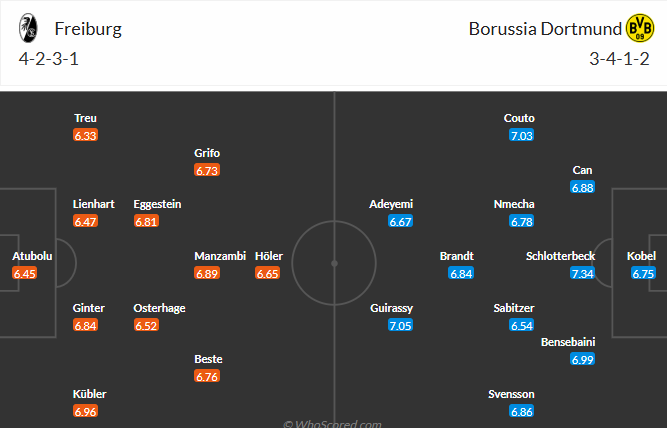Click Kübler's 6.96 rating badge
The height and width of the screenshot is (428, 667).
tap(86, 411)
